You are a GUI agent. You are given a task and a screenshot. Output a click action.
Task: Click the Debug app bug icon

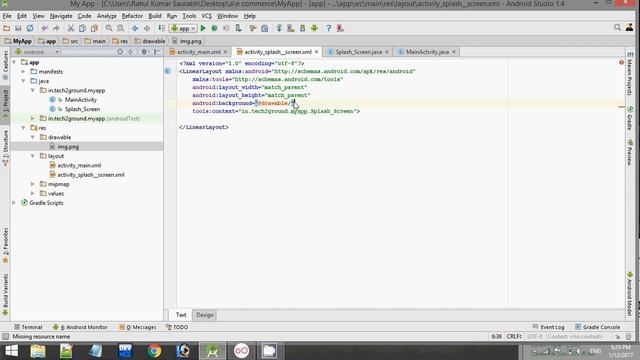pyautogui.click(x=214, y=28)
